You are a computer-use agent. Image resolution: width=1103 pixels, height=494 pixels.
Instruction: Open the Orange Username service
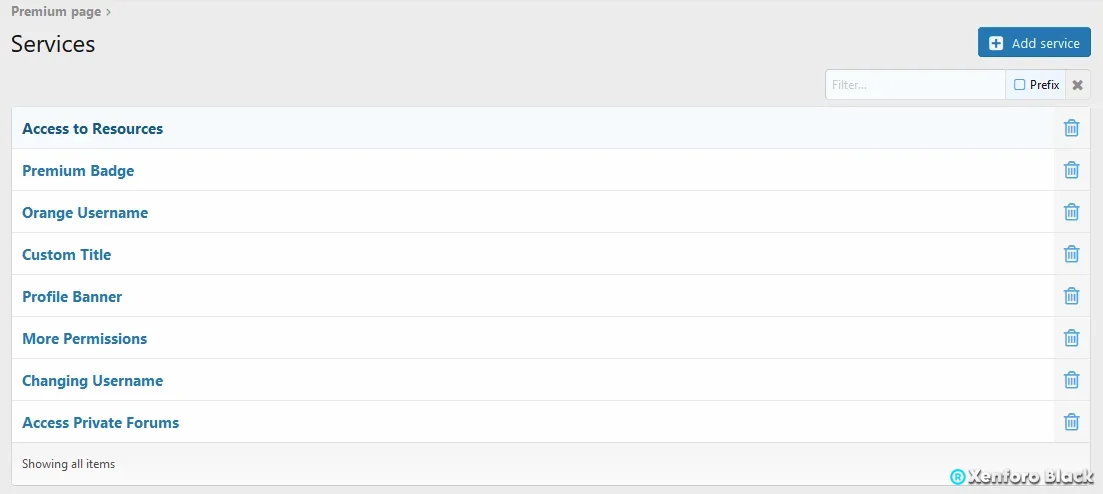(85, 213)
